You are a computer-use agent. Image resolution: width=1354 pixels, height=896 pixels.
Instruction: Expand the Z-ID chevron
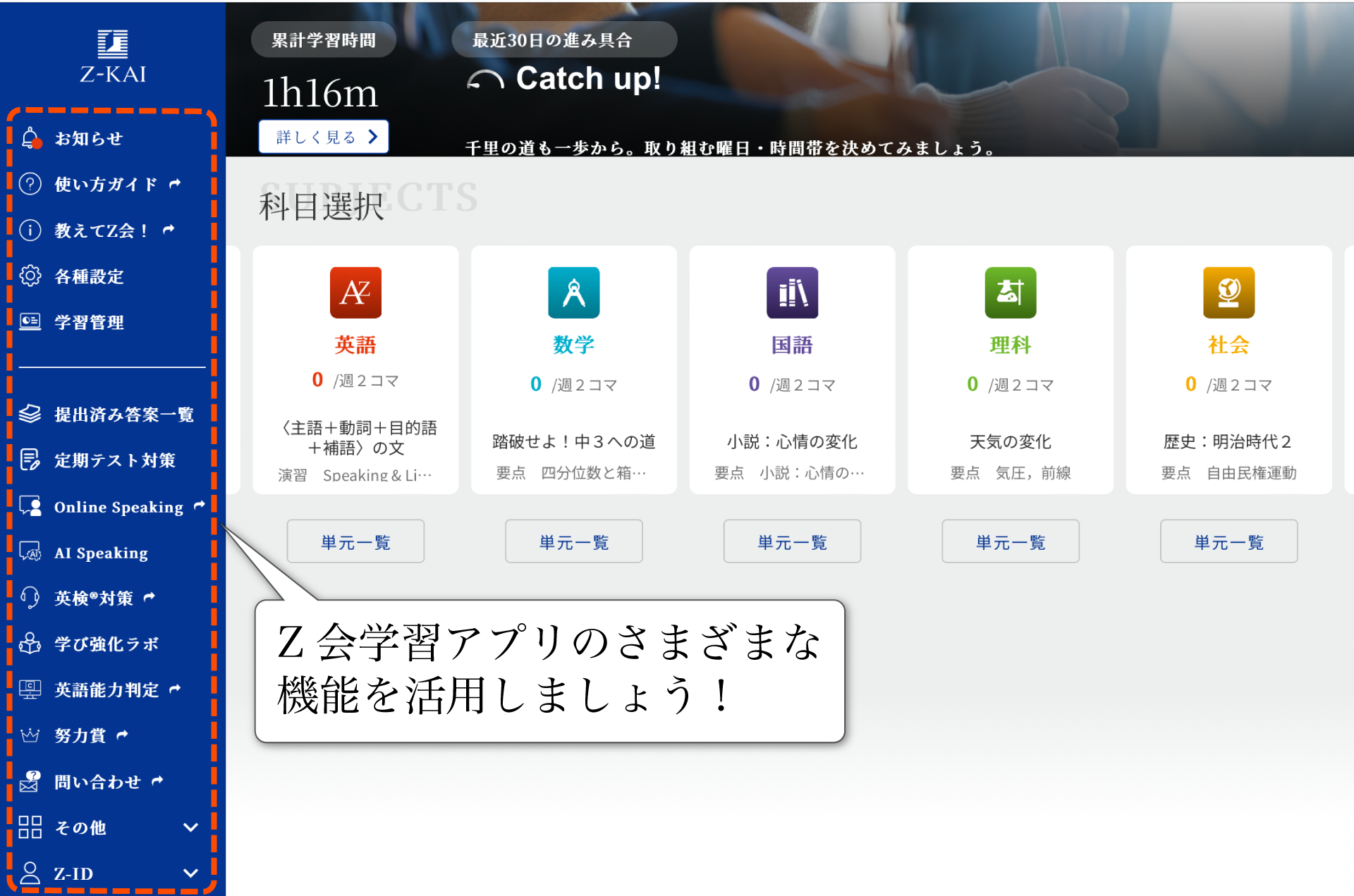(x=190, y=873)
